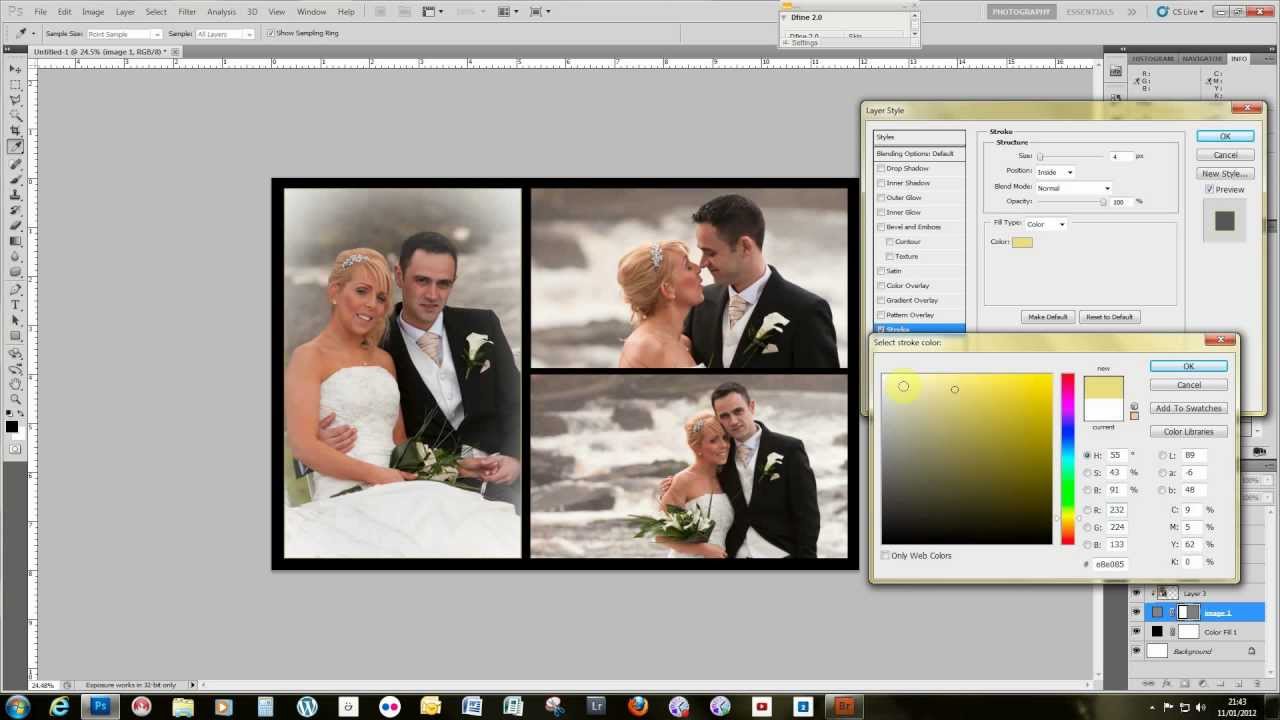This screenshot has width=1280, height=720.
Task: Select the Rectangular Marquee tool
Action: click(15, 85)
